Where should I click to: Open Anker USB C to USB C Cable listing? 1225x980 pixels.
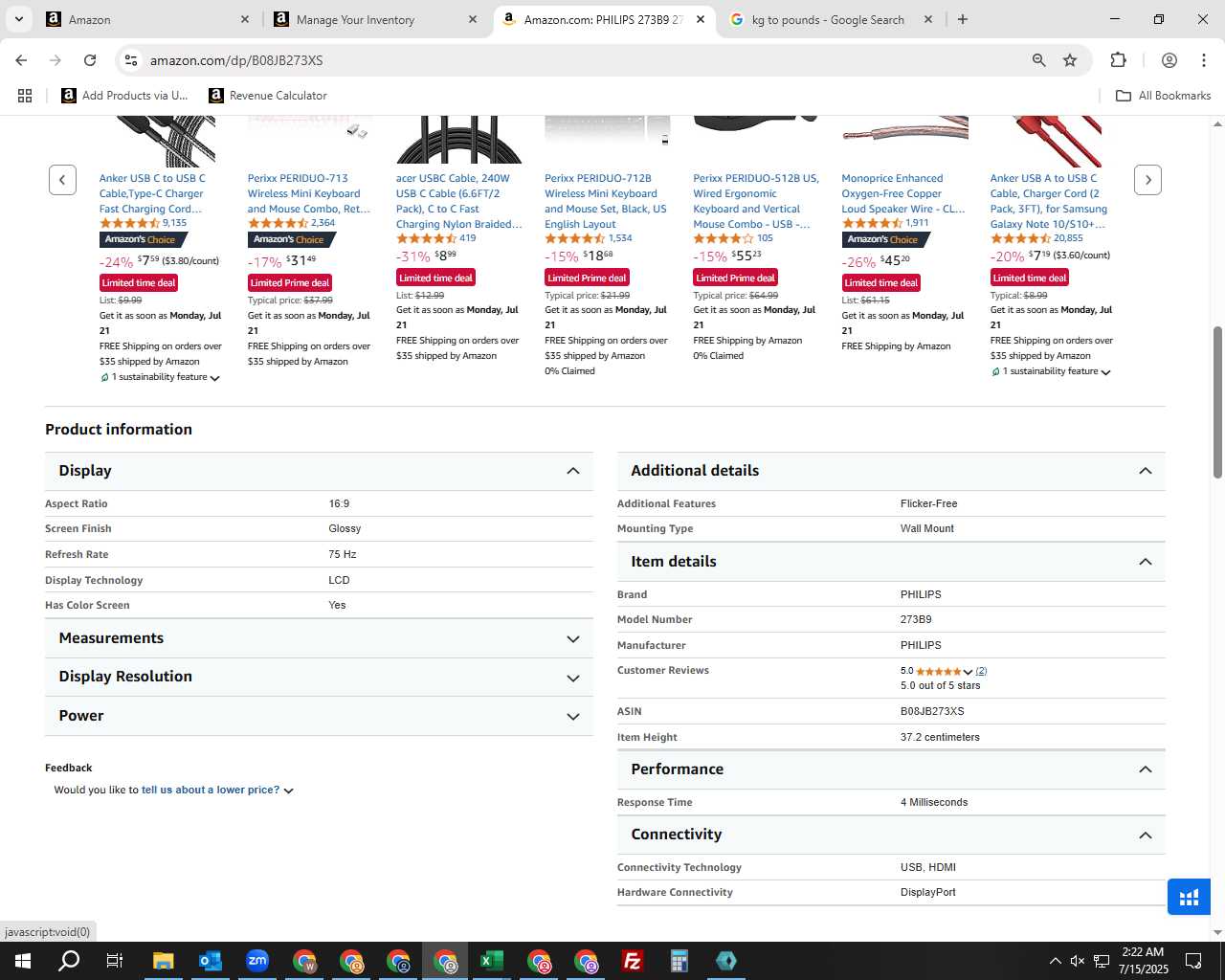tap(152, 193)
